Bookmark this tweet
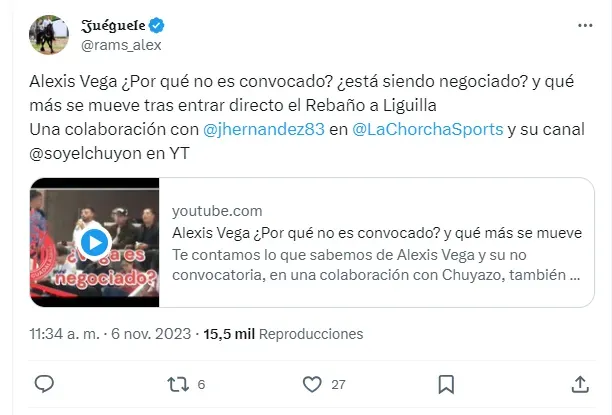This screenshot has height=415, width=612. point(446,385)
